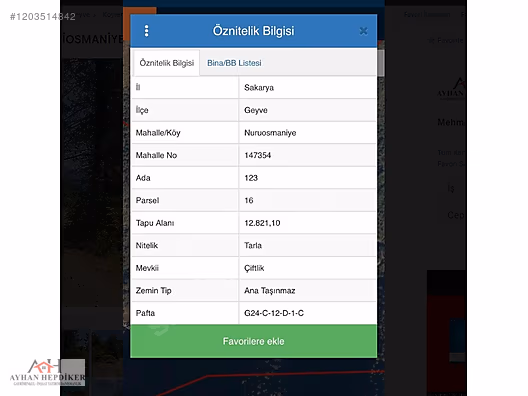Click the Mahalle/Köy label

(x=158, y=133)
